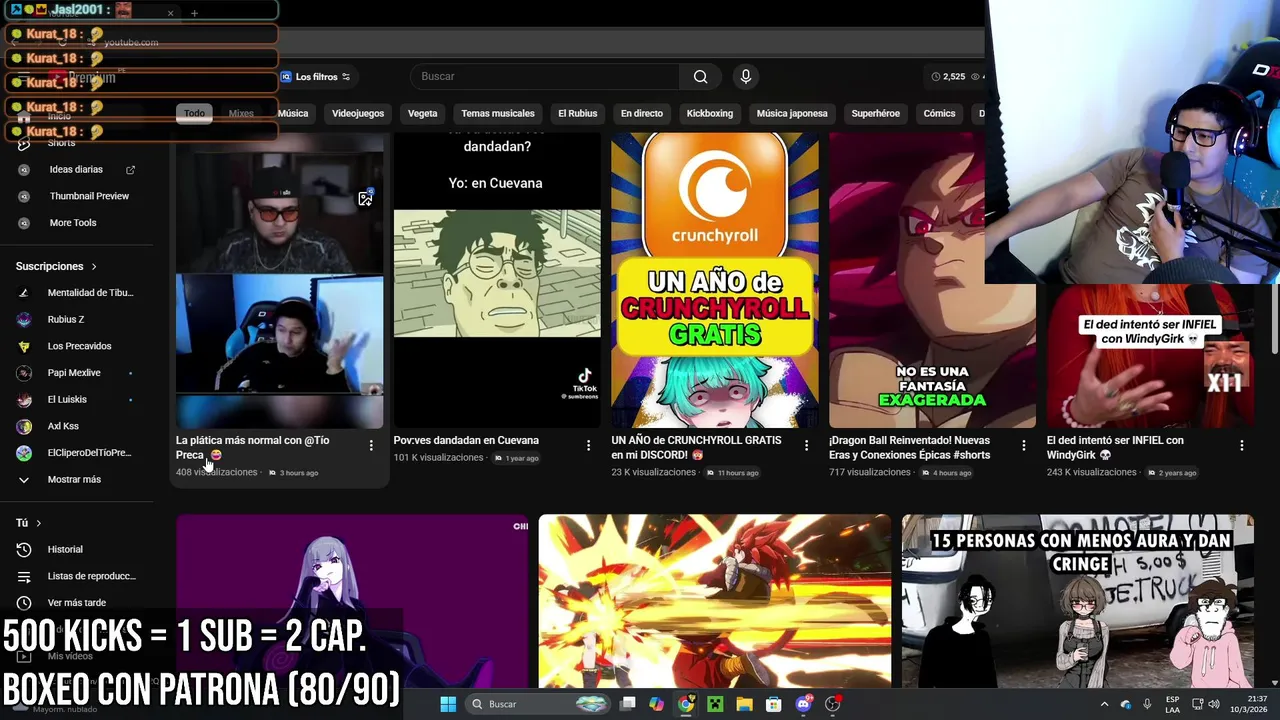Select the Mixes filter chip
Viewport: 1280px width, 720px height.
click(241, 113)
